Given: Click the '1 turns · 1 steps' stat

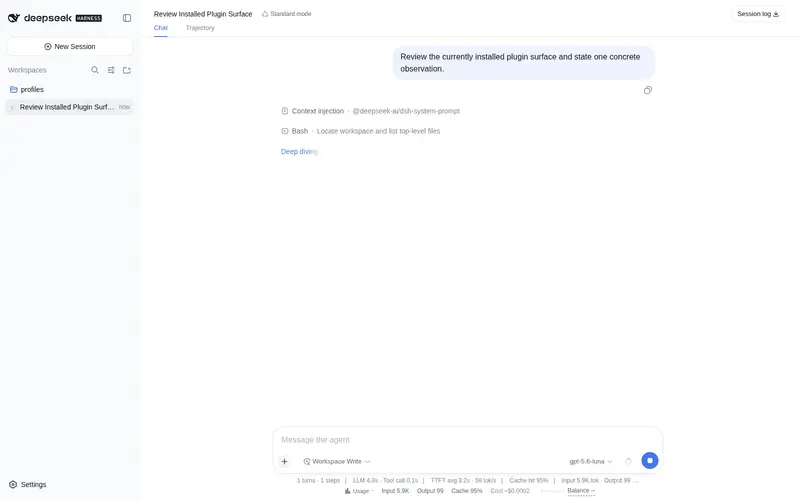Looking at the screenshot, I should 318,481.
